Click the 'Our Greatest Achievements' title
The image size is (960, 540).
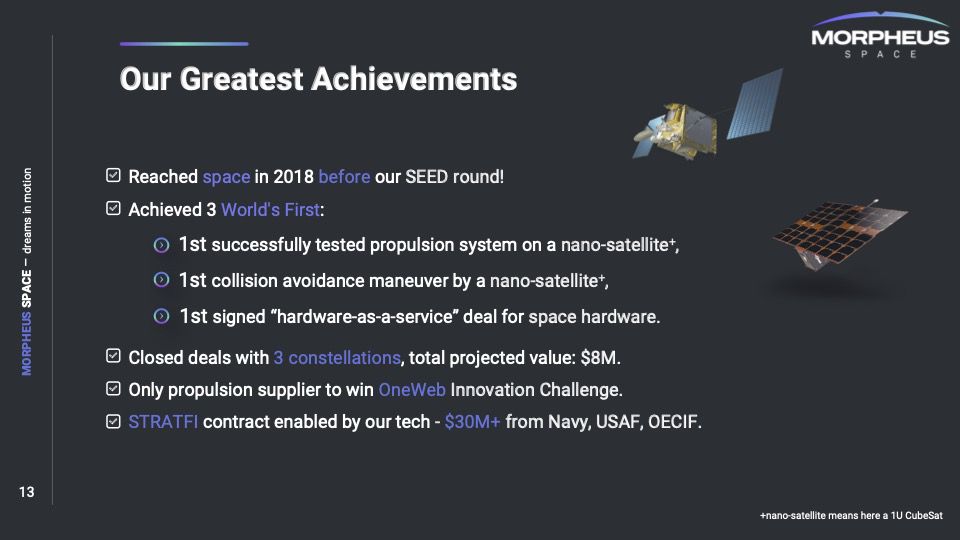point(318,80)
